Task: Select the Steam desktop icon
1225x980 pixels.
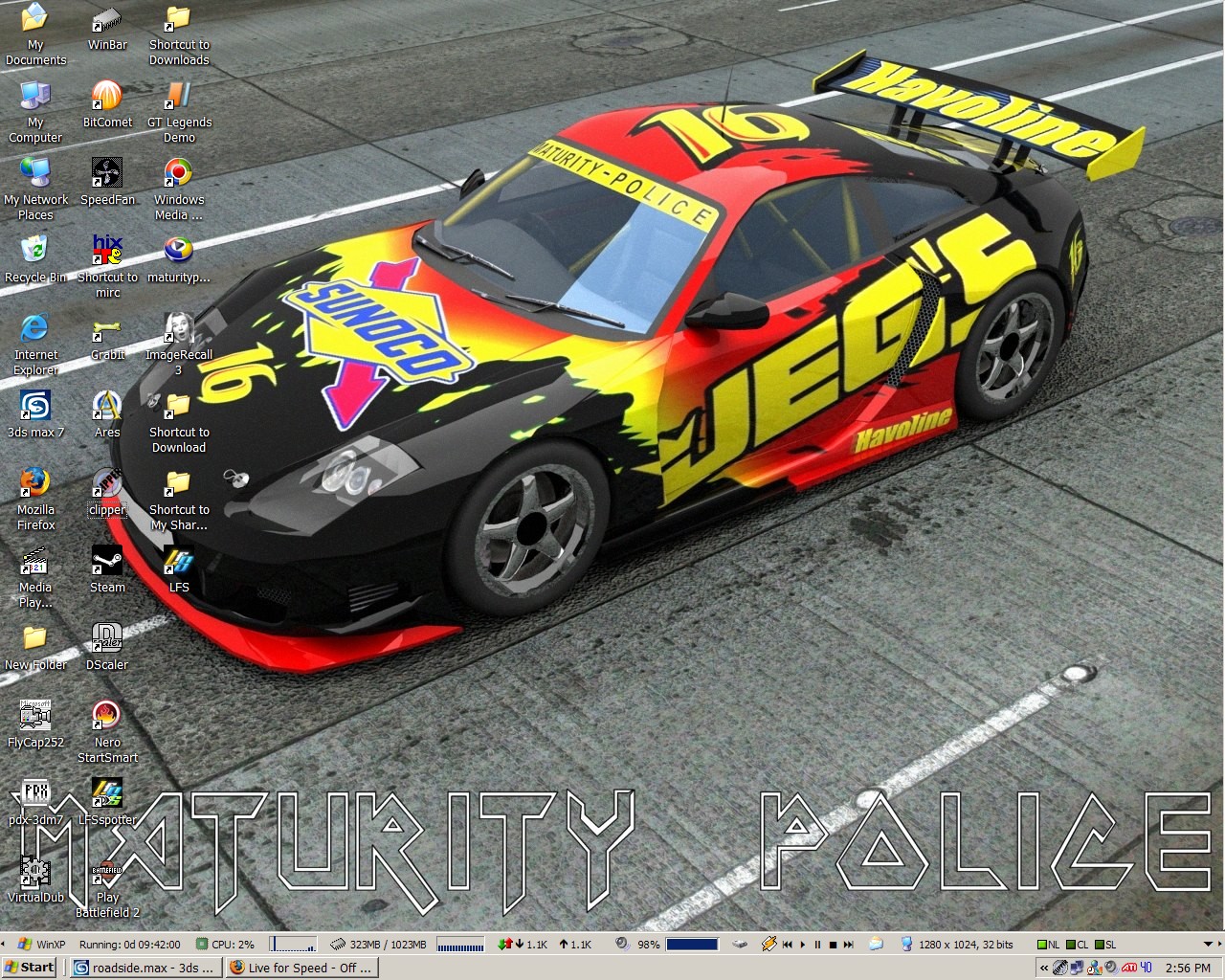Action: (x=107, y=569)
